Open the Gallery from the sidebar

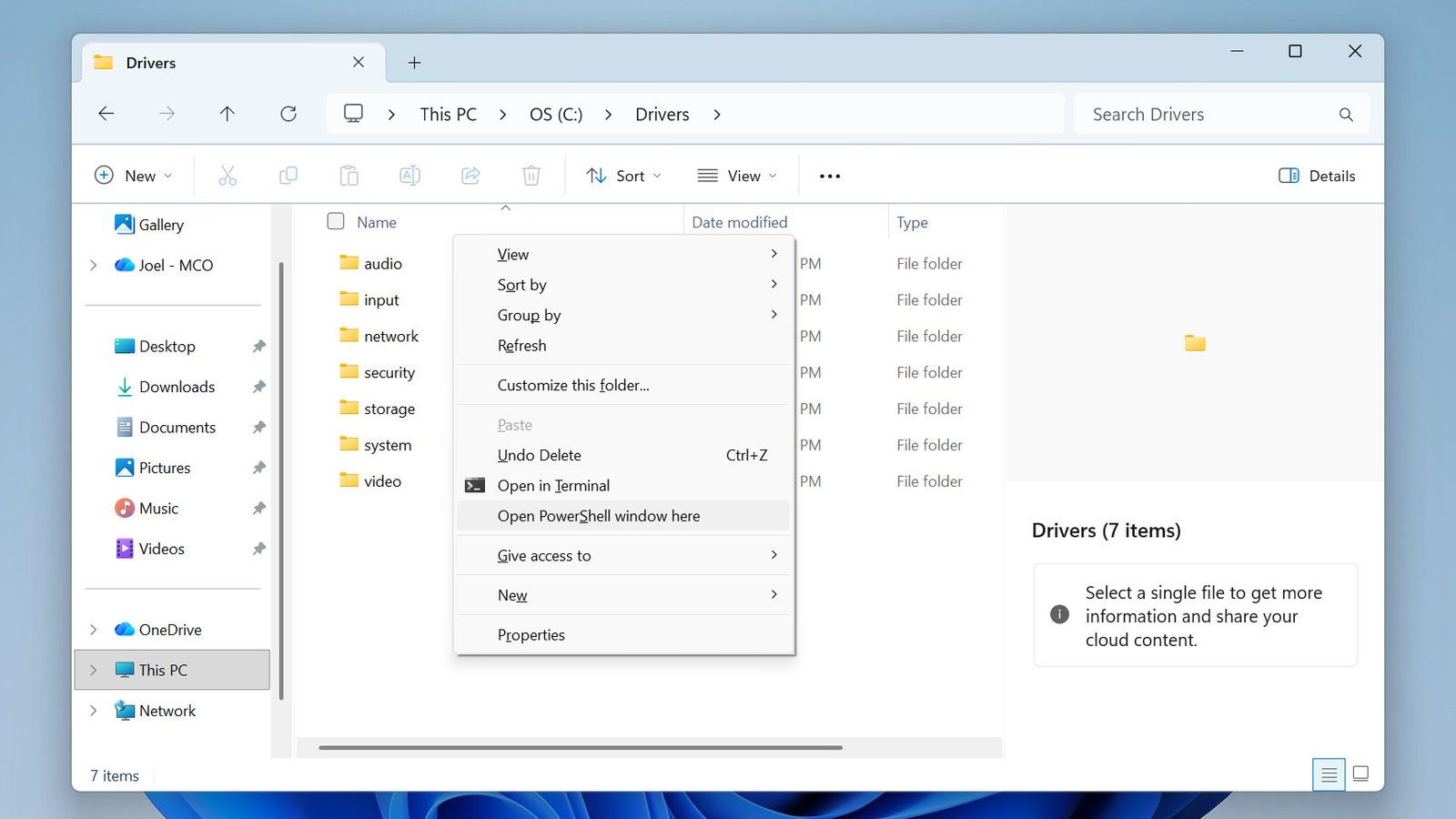click(x=160, y=224)
